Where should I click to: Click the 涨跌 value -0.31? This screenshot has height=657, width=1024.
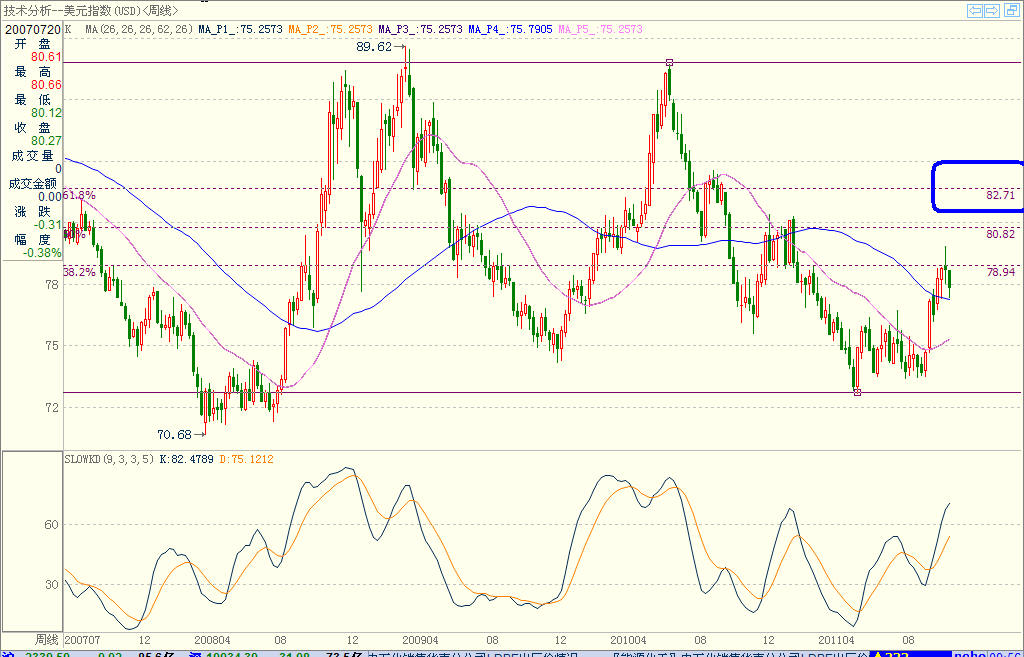[46, 225]
